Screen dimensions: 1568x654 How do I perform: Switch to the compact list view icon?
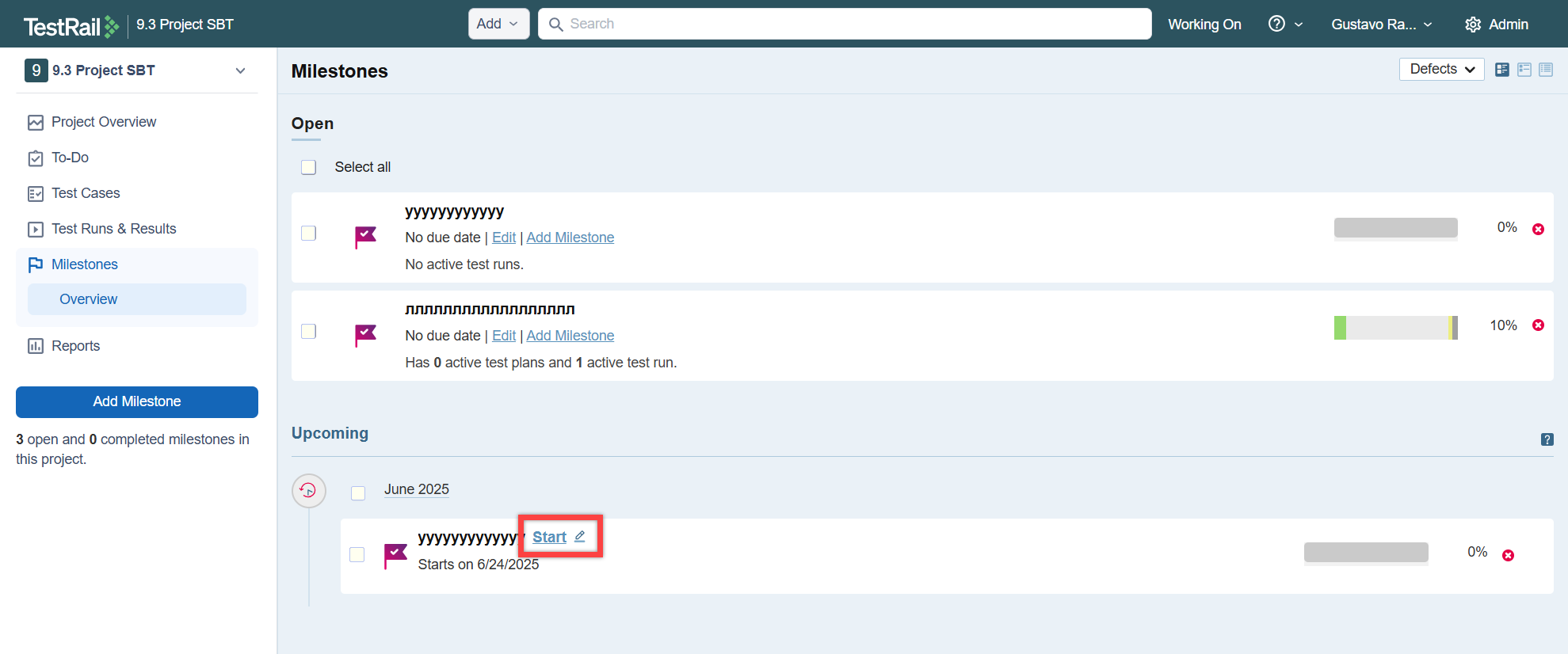click(x=1546, y=70)
